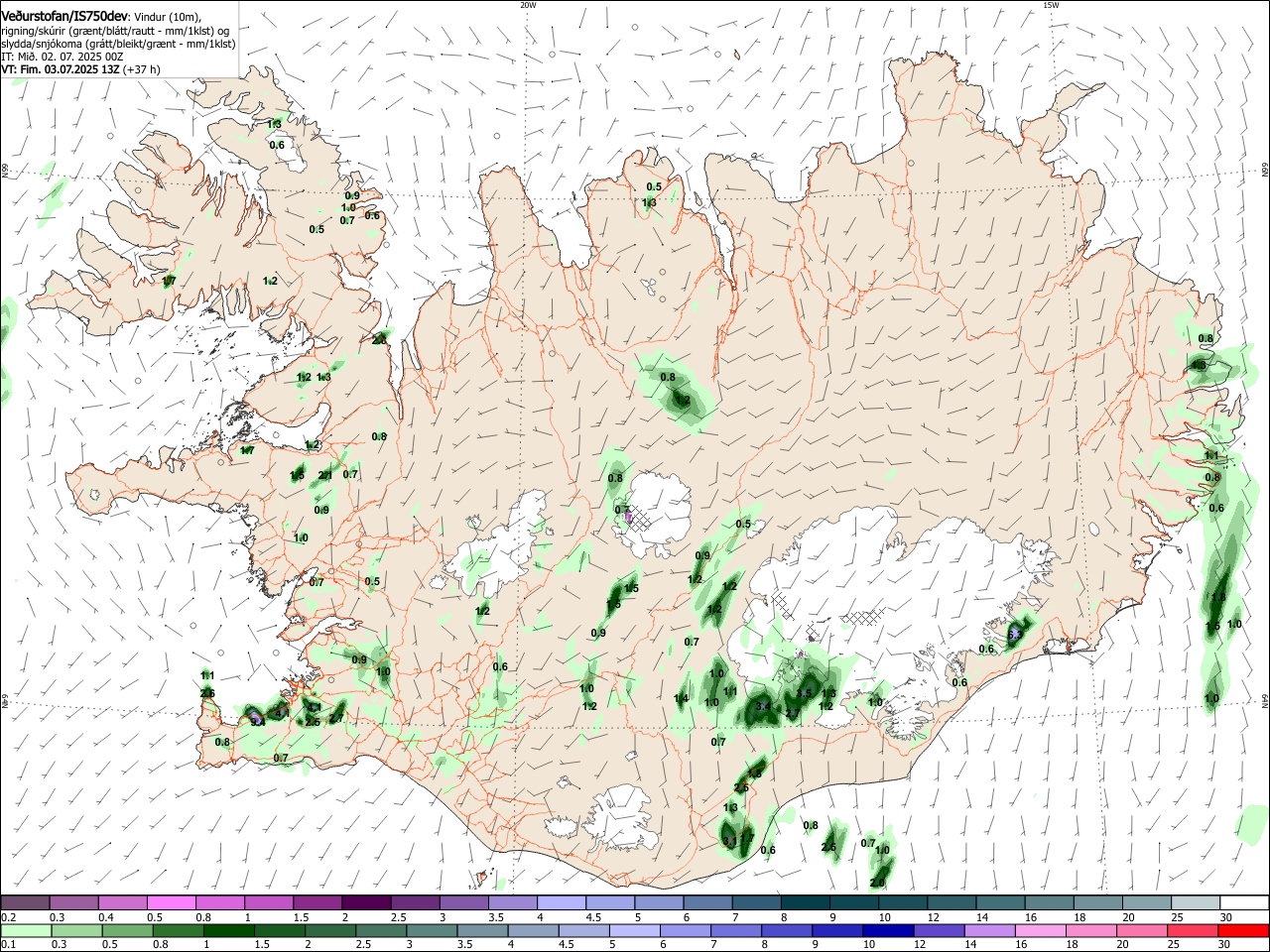Click the 9.4 precipitation value on the map
Image resolution: width=1270 pixels, height=952 pixels.
[x=257, y=722]
